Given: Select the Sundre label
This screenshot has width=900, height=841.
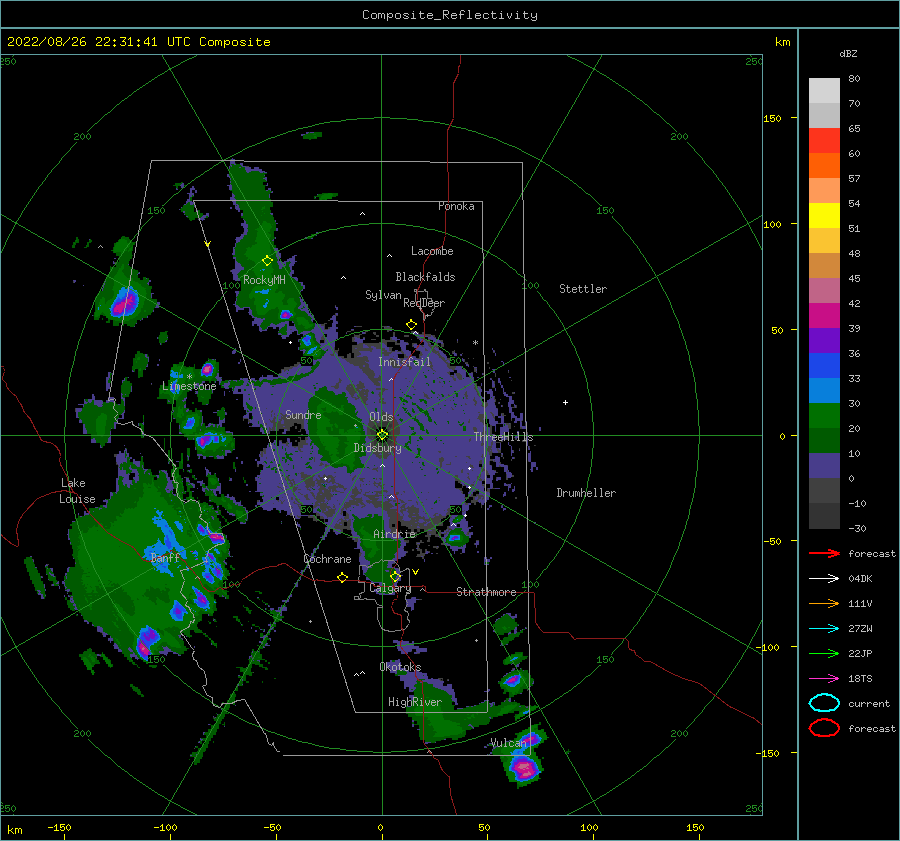Looking at the screenshot, I should click(303, 414).
